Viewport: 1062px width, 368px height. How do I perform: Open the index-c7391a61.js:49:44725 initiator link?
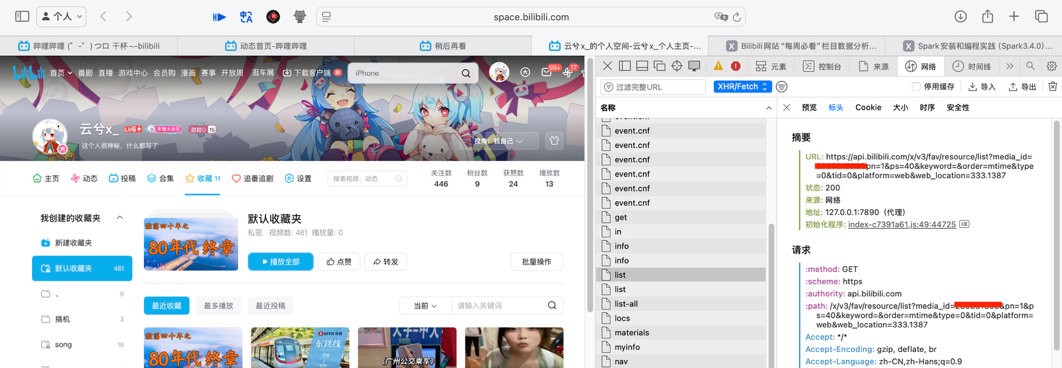pos(901,224)
